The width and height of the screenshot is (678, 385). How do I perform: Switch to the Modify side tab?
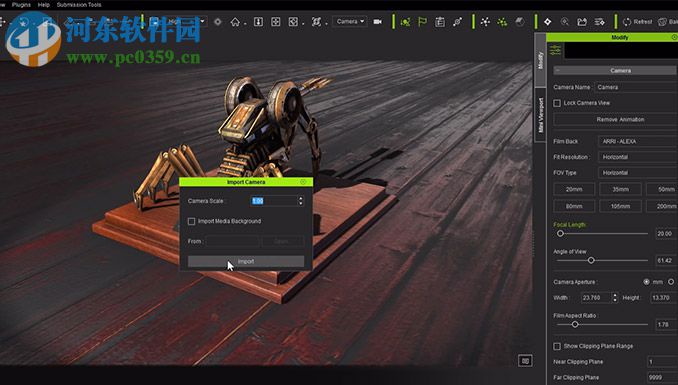tap(540, 61)
